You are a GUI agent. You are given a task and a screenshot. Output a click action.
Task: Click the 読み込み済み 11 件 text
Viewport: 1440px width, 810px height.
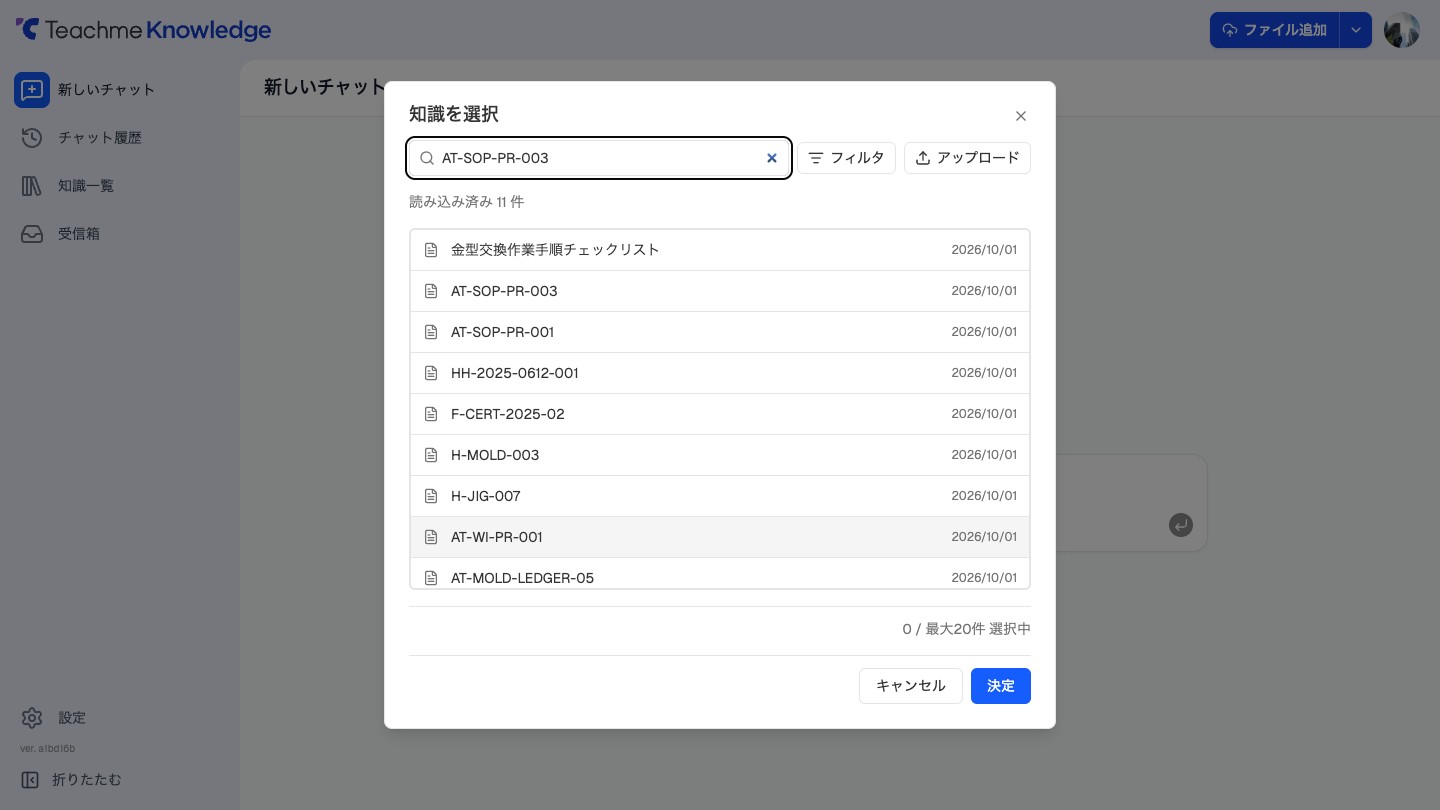point(466,202)
